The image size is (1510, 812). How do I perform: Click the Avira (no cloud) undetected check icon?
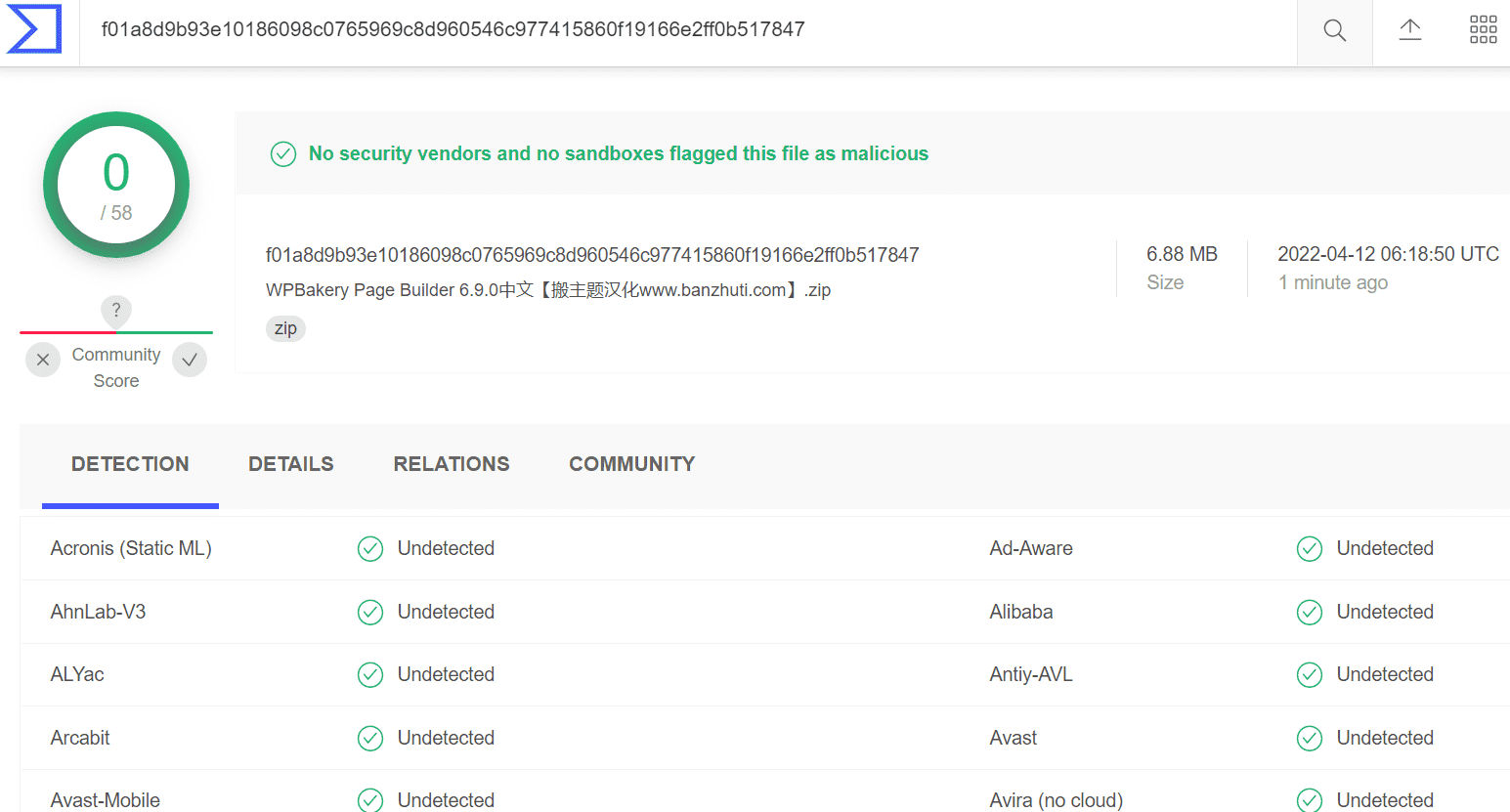(1310, 800)
